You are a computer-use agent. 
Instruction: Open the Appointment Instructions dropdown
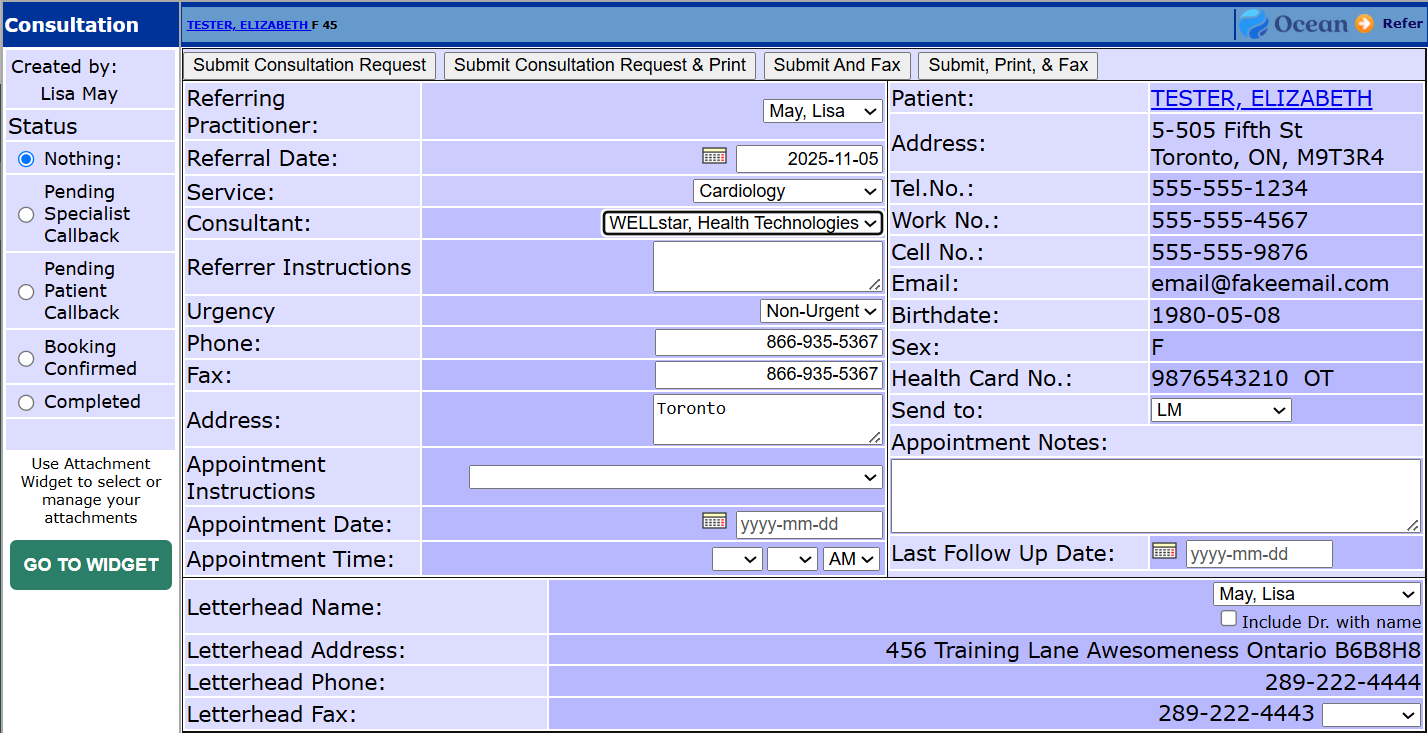point(675,477)
